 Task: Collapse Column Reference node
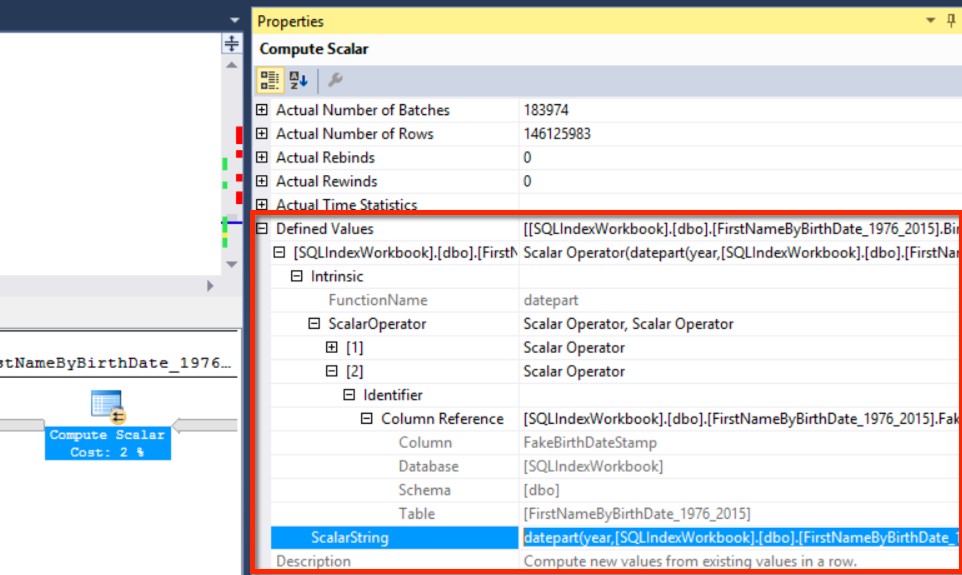[366, 419]
